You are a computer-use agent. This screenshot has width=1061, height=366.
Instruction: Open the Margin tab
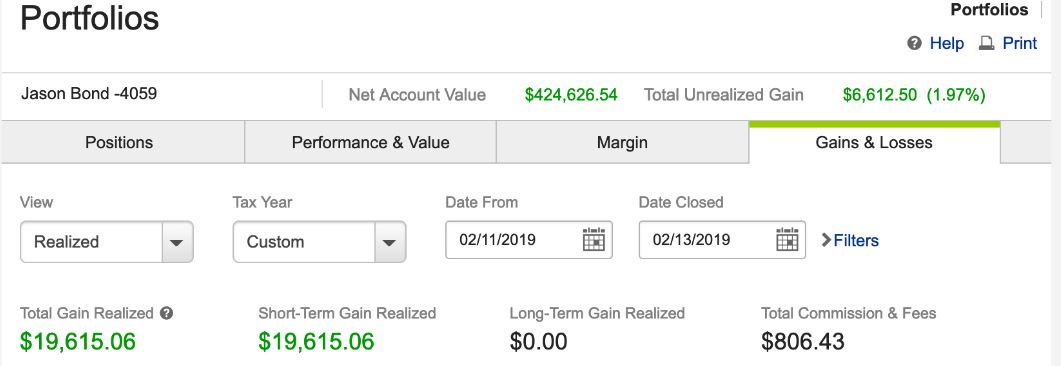tap(623, 143)
